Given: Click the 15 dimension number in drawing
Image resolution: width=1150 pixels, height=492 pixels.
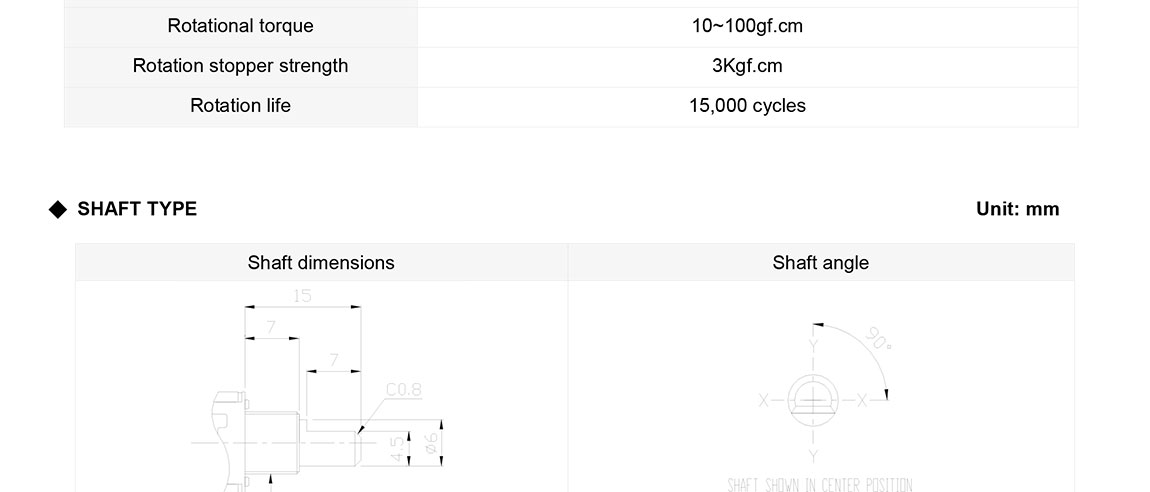Looking at the screenshot, I should [x=302, y=296].
